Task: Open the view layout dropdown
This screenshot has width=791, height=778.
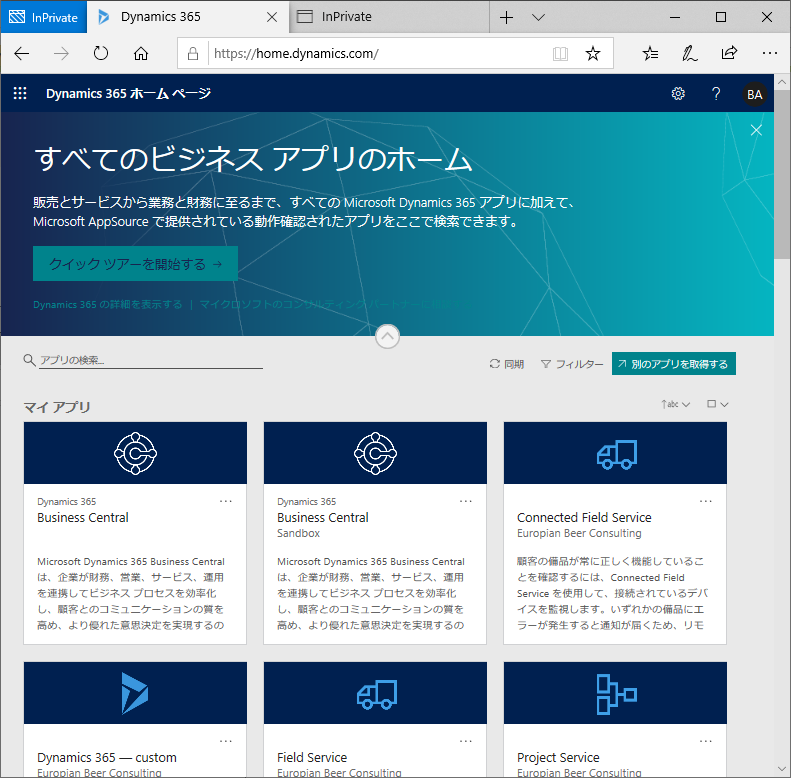Action: (717, 404)
